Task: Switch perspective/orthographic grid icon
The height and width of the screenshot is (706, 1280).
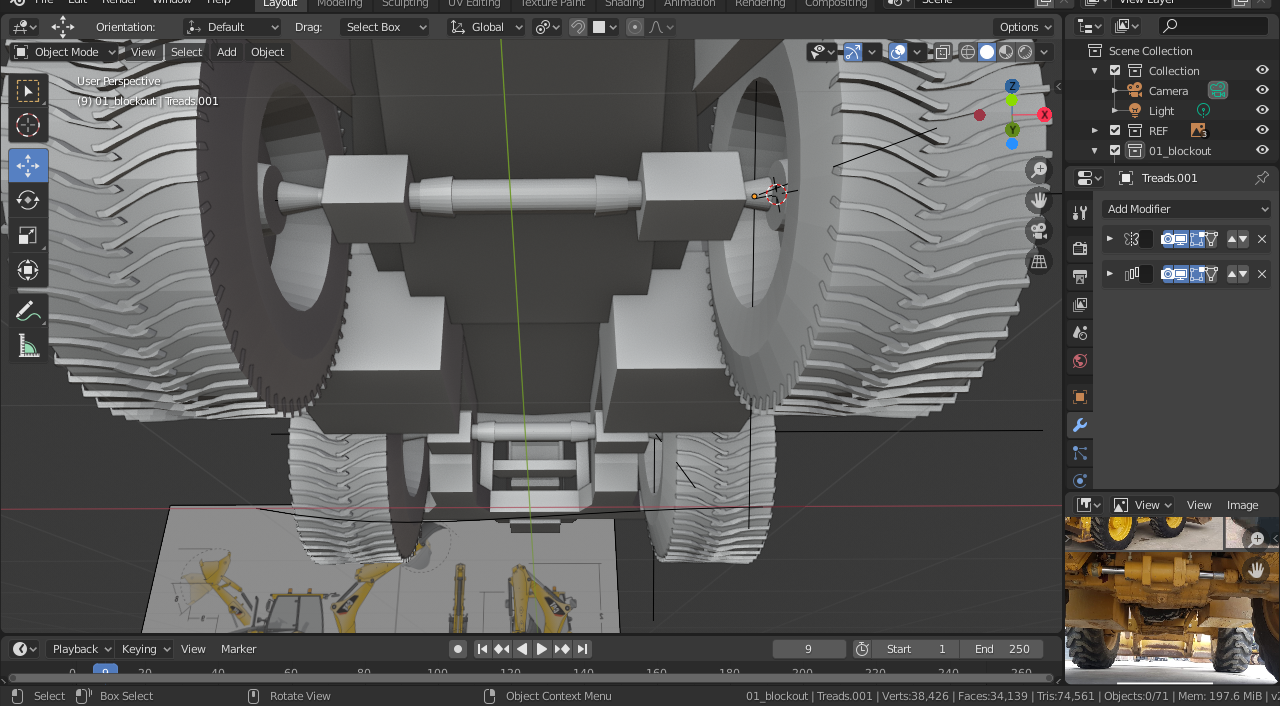Action: pyautogui.click(x=1039, y=261)
